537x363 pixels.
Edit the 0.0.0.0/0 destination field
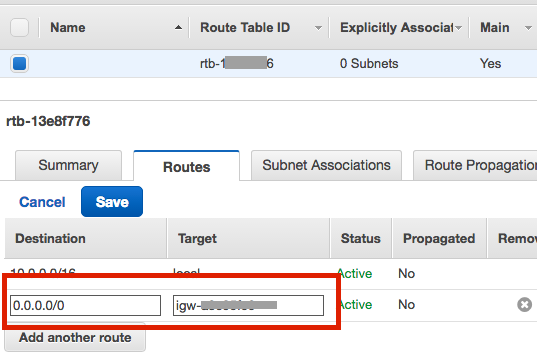tap(85, 305)
